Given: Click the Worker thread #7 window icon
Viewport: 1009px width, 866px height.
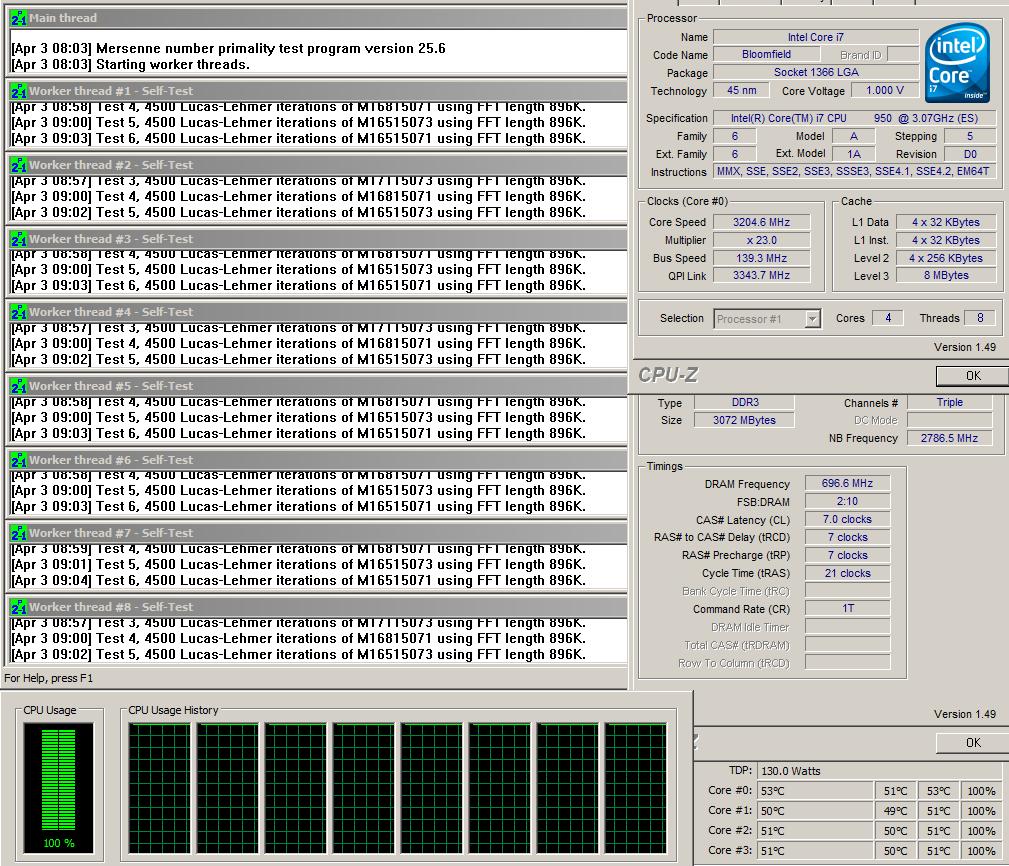Looking at the screenshot, I should point(19,533).
